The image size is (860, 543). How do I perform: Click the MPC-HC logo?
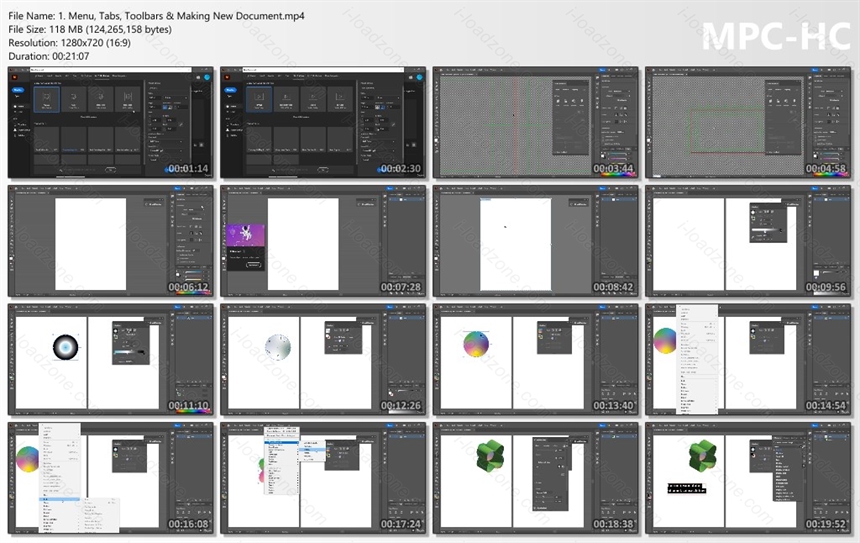[x=776, y=37]
